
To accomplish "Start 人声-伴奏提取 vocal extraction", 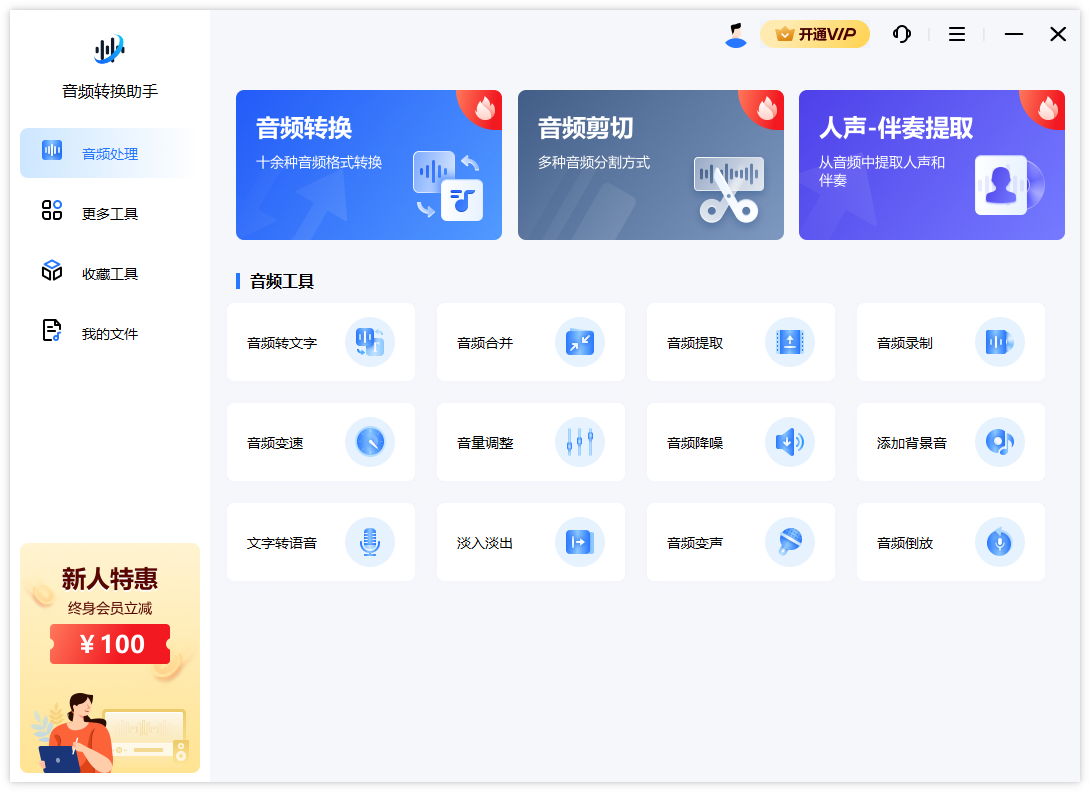I will point(931,164).
